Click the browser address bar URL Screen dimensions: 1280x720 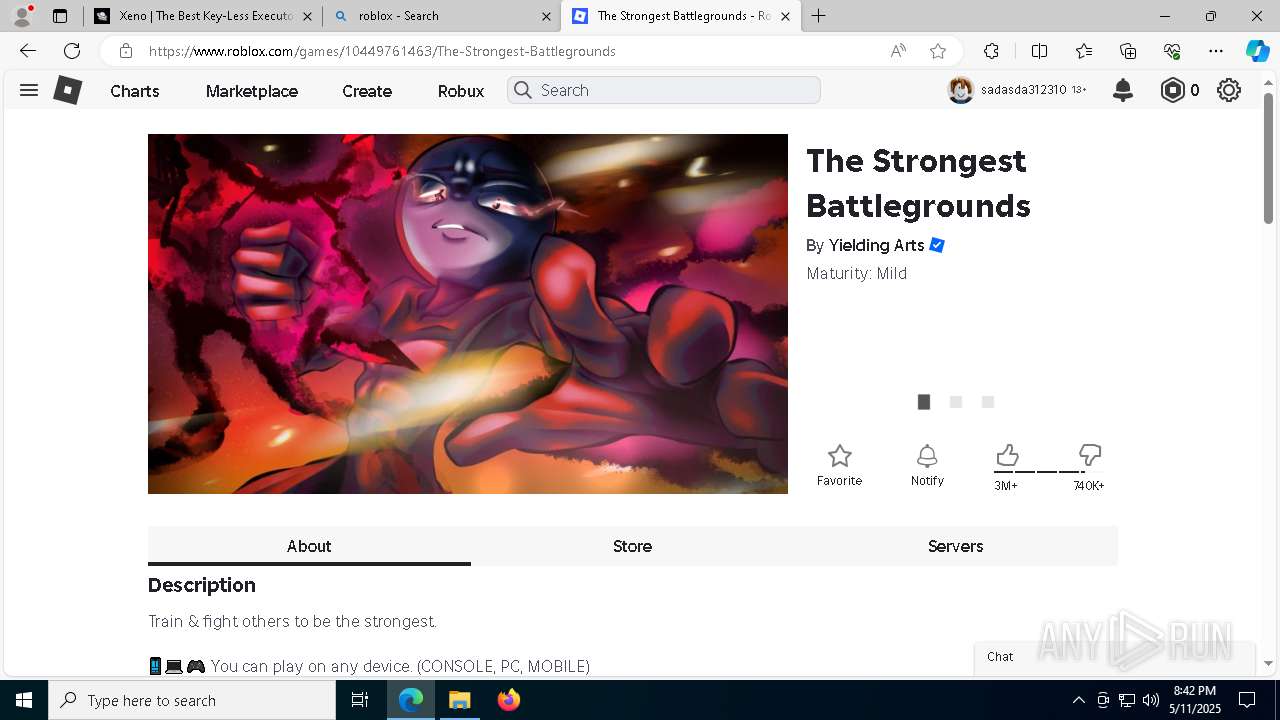pyautogui.click(x=382, y=51)
